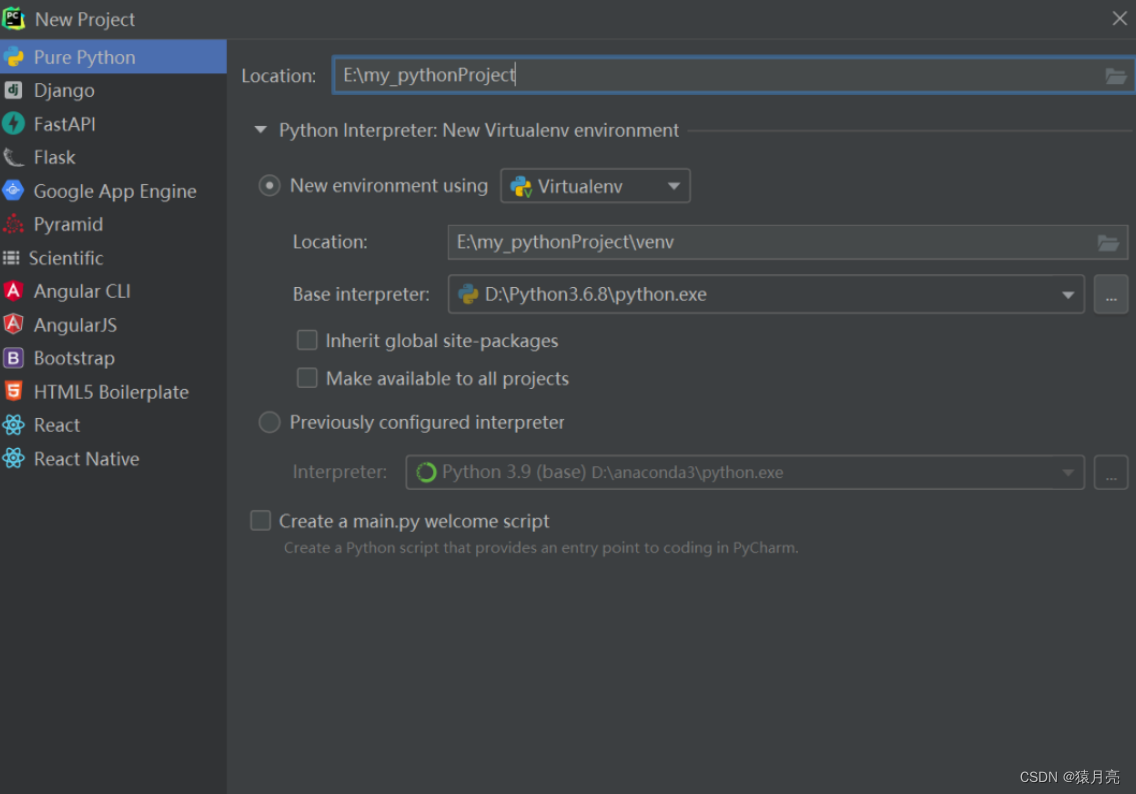
Task: Select Bootstrap project type
Action: [x=113, y=358]
